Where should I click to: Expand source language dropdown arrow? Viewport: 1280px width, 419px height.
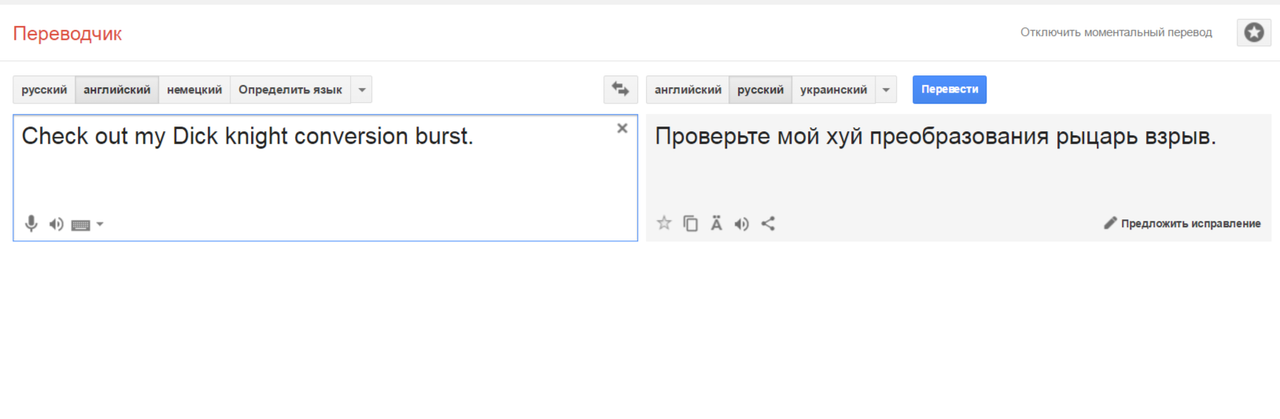point(362,89)
